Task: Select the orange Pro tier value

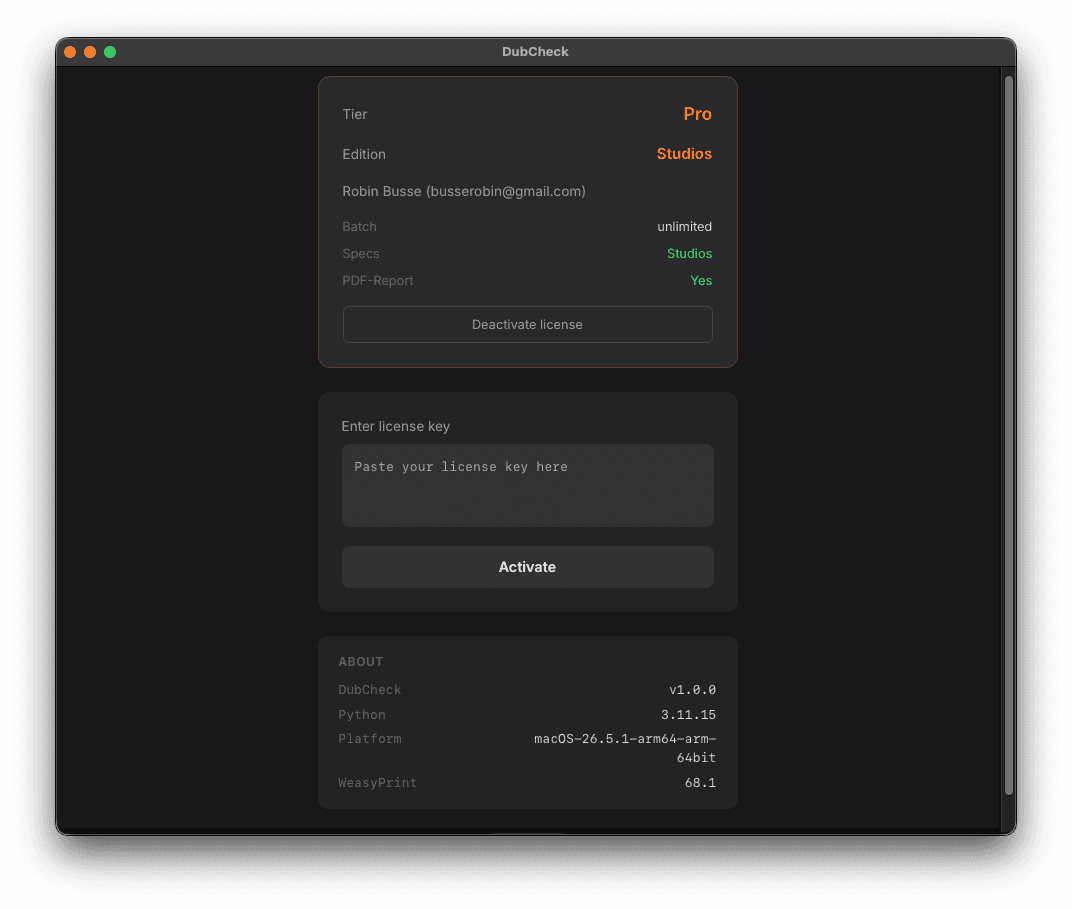Action: 697,114
